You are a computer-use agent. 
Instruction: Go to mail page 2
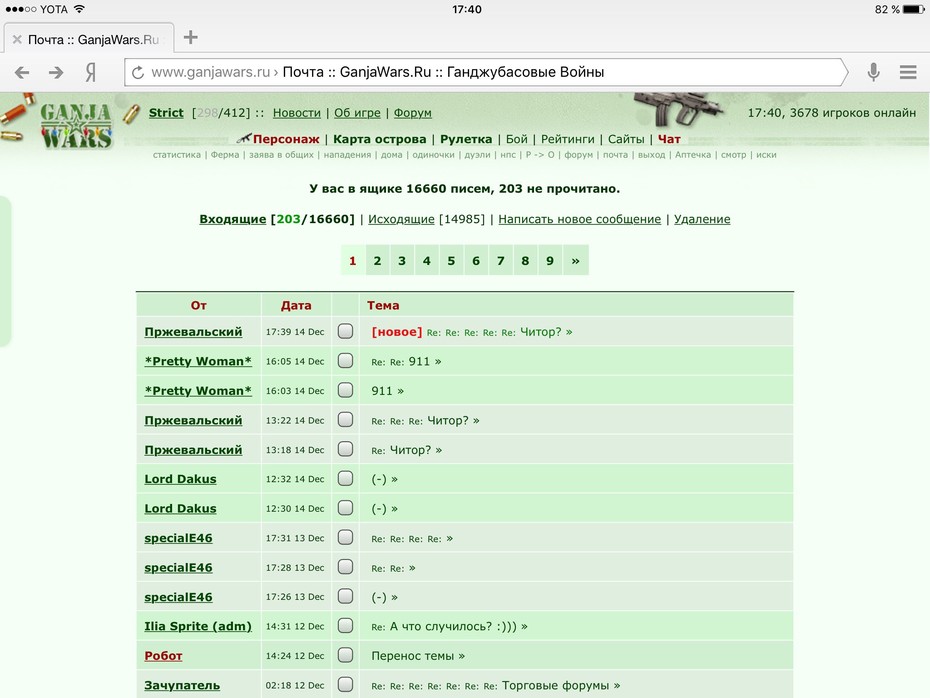(377, 260)
